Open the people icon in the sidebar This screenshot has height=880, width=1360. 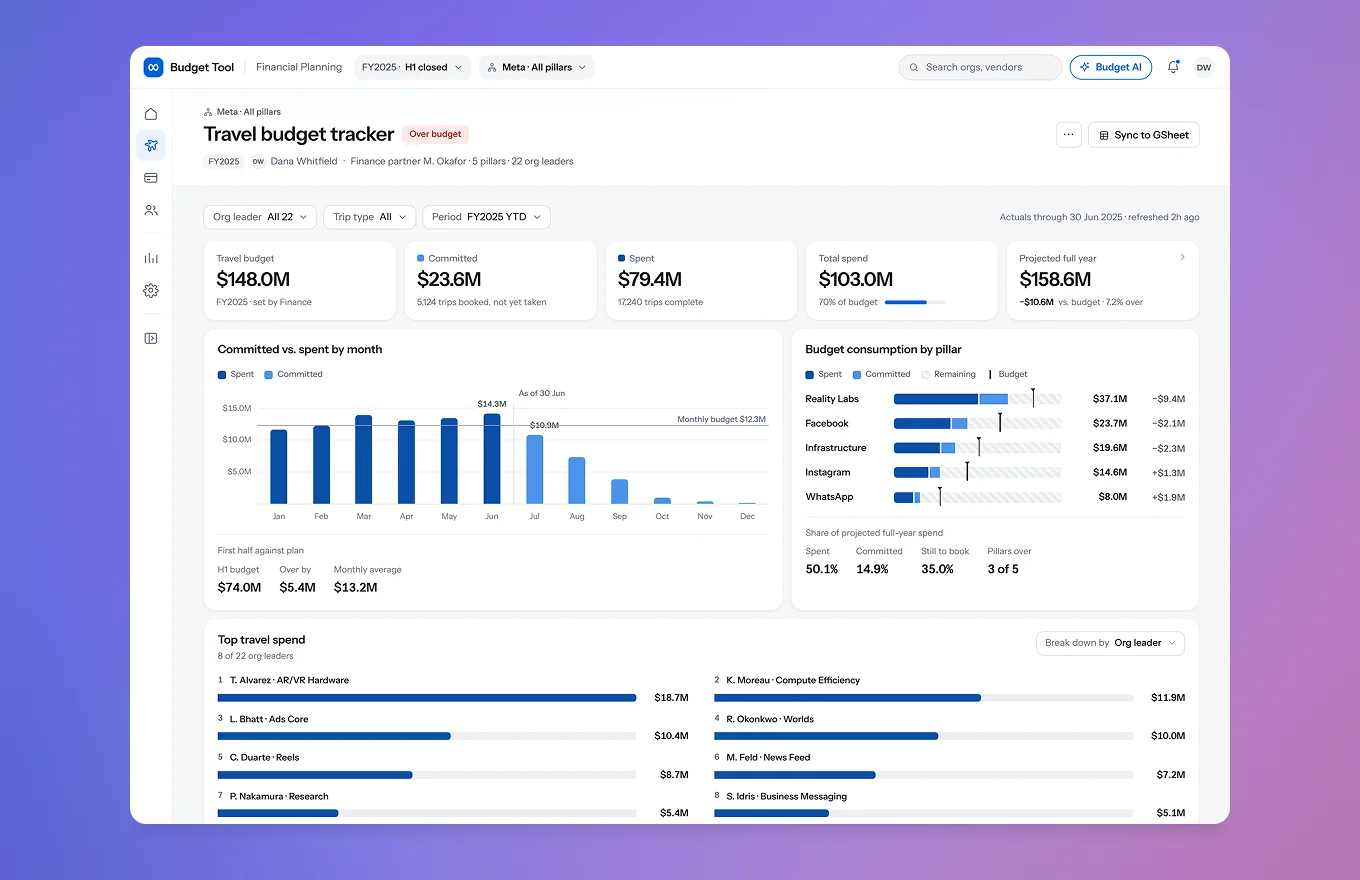(x=151, y=210)
